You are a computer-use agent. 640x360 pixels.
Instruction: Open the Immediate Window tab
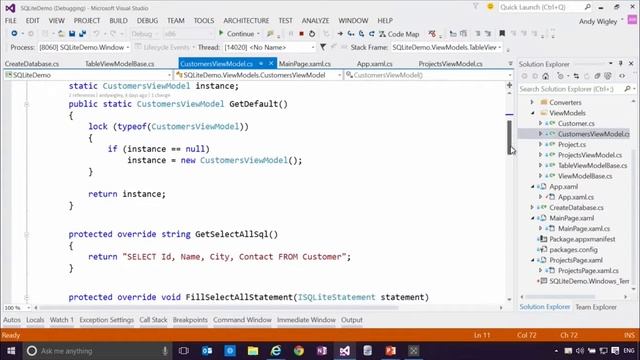[x=306, y=320]
